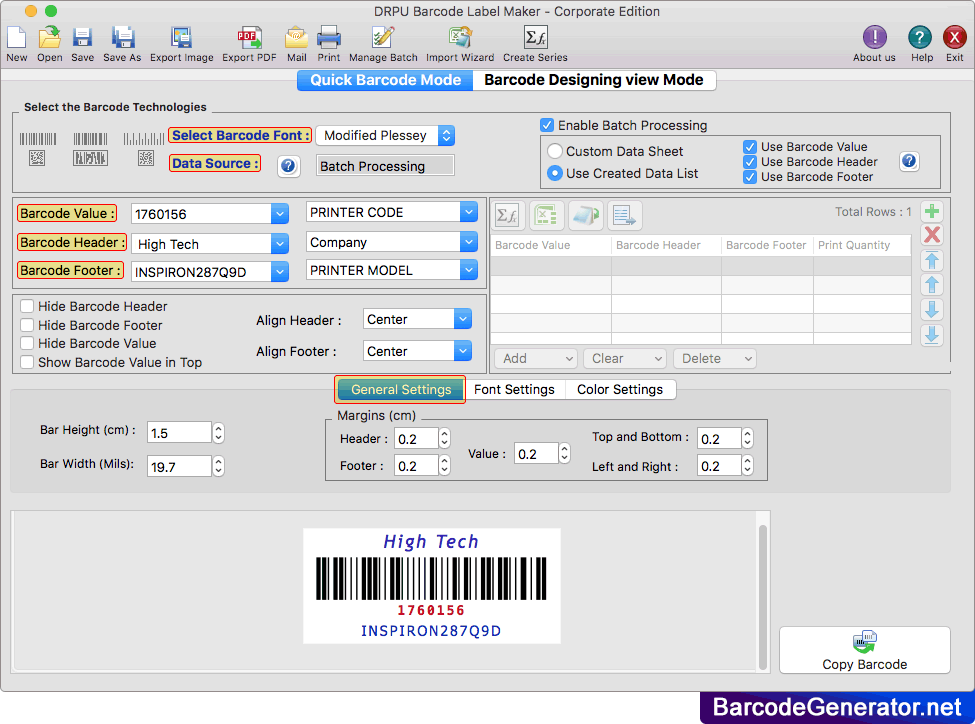The height and width of the screenshot is (724, 975).
Task: Click the Copy Barcode button
Action: 864,650
